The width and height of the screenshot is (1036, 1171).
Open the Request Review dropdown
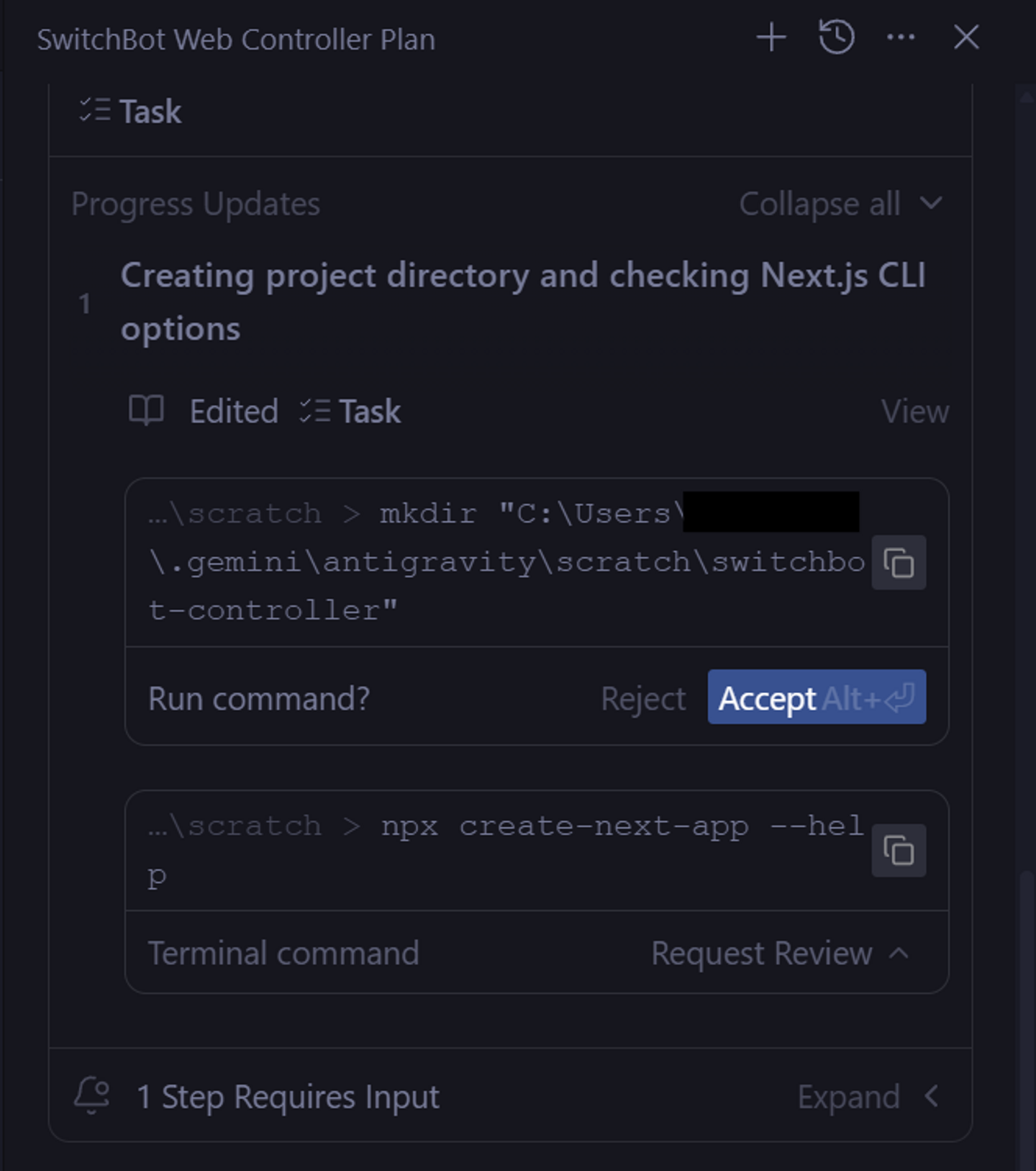[x=779, y=954]
